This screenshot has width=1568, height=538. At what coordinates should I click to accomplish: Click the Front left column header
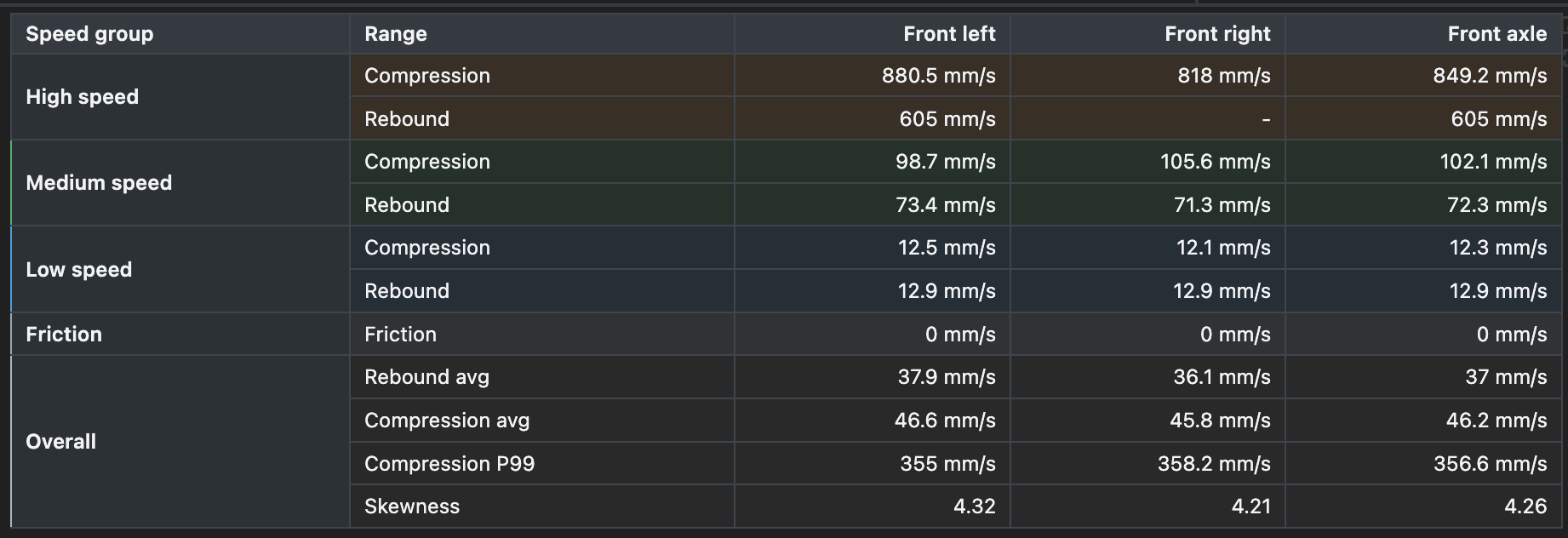click(x=873, y=34)
